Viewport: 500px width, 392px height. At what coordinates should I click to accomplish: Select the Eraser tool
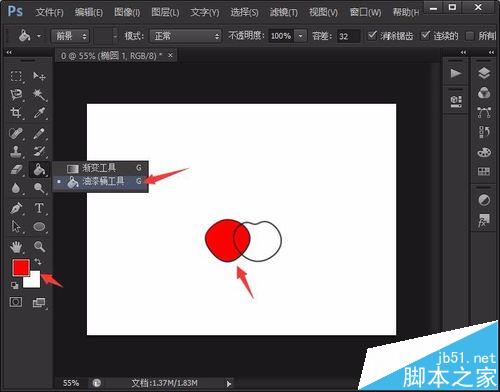pos(16,170)
